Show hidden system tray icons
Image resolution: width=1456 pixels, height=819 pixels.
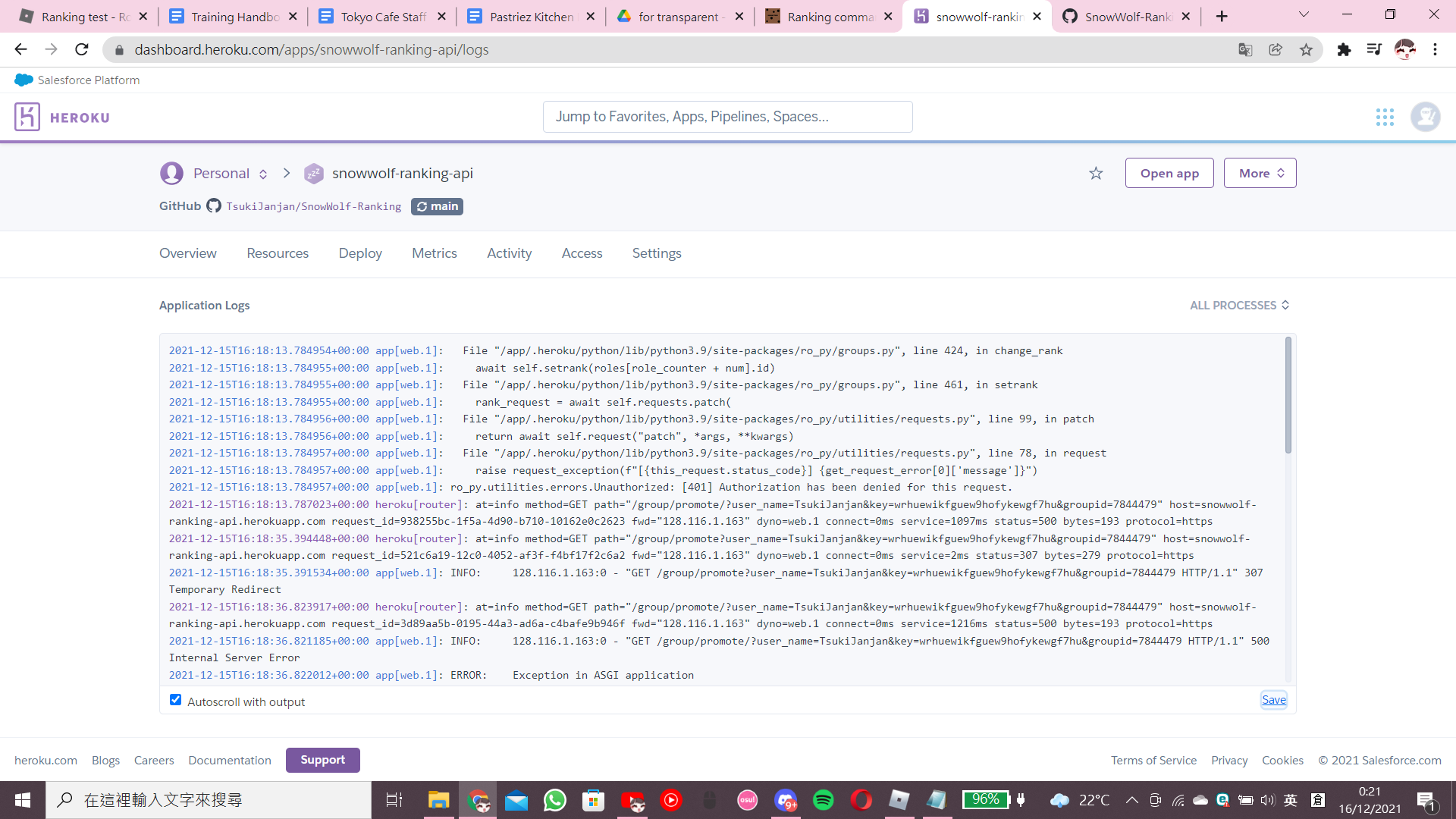click(x=1131, y=800)
